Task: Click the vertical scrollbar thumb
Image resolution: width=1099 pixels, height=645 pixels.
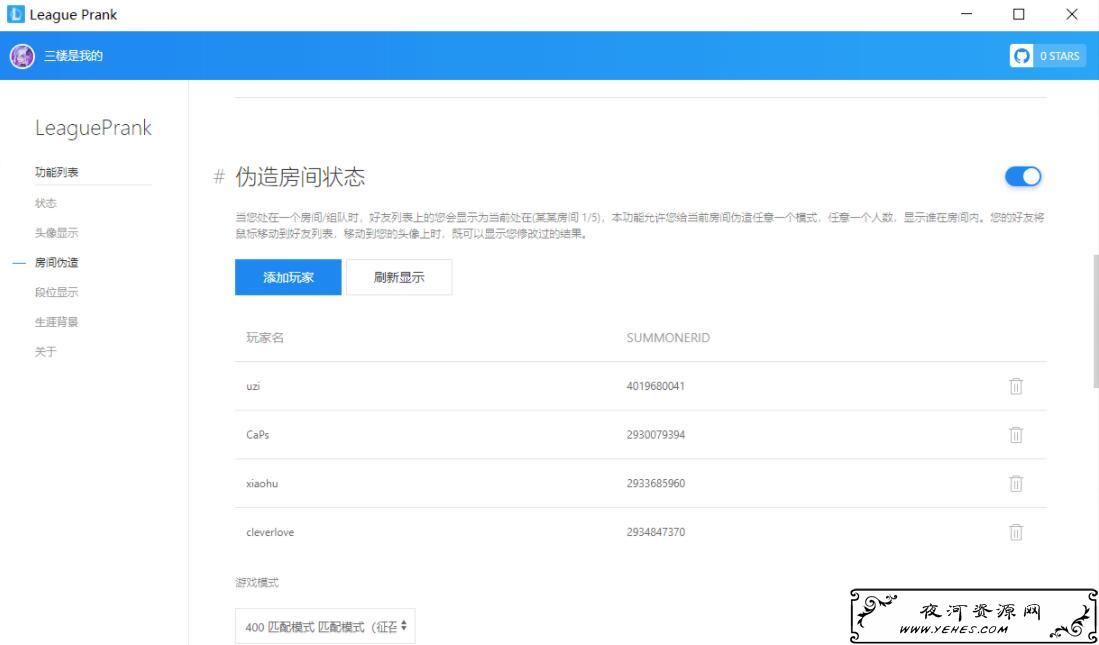Action: [x=1095, y=320]
